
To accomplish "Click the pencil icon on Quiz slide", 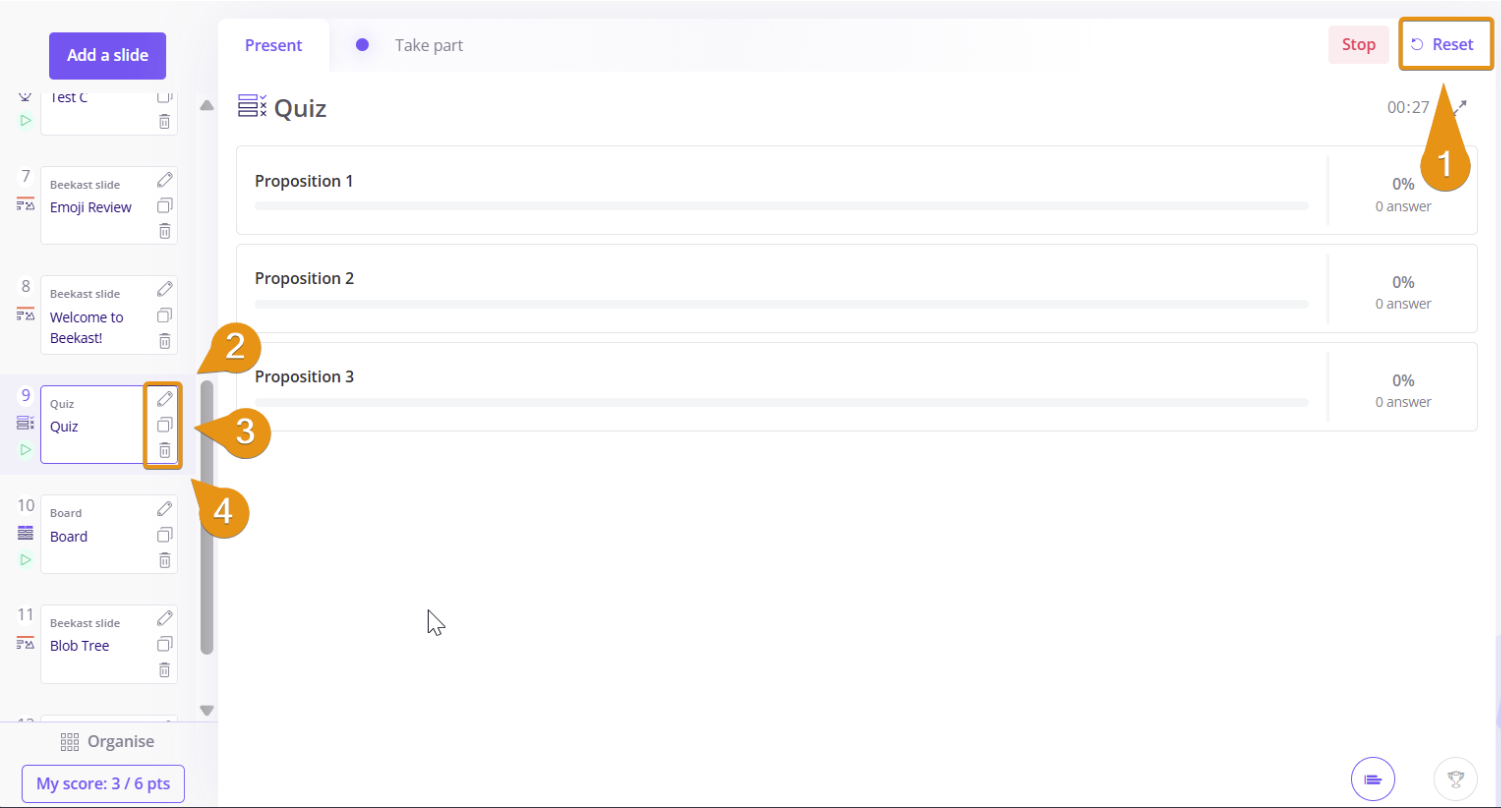I will (x=165, y=398).
